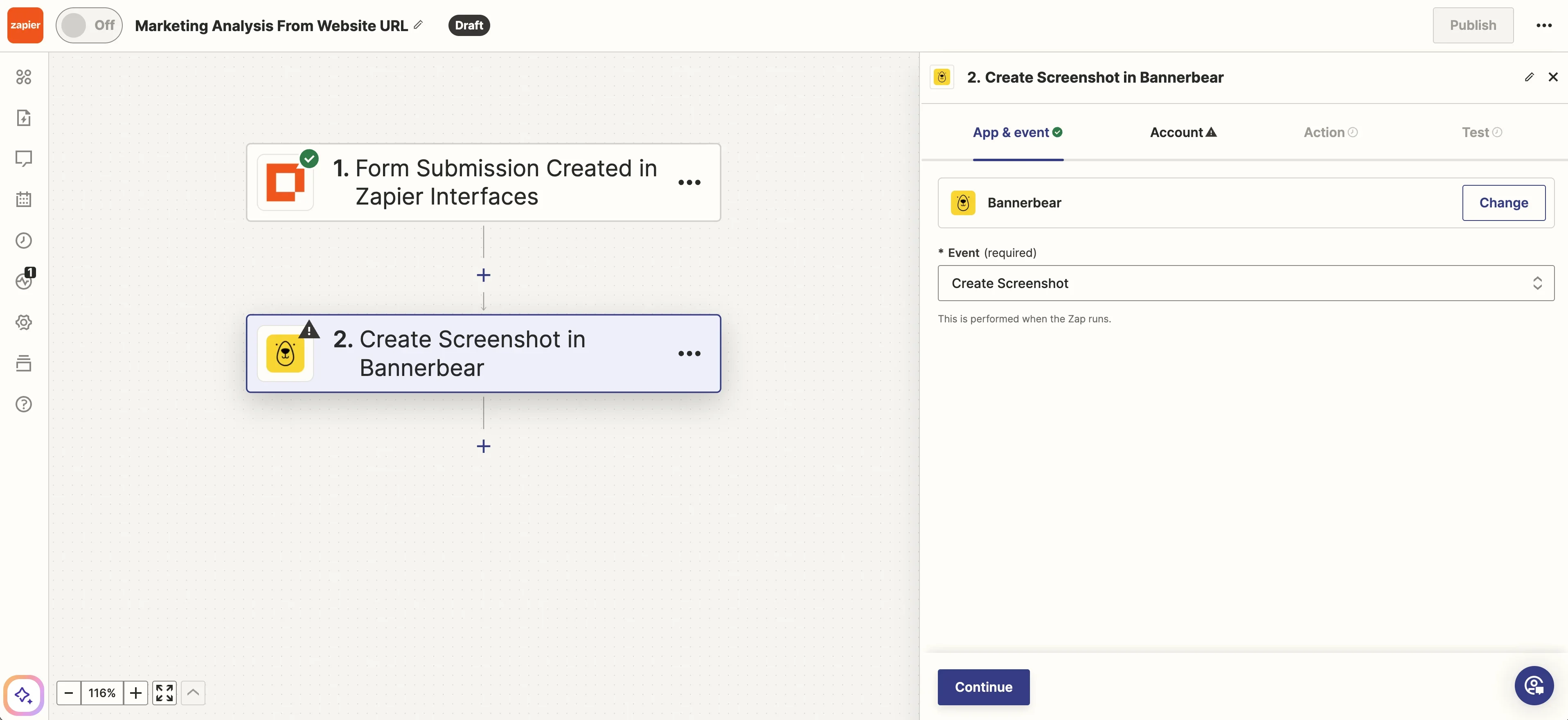The image size is (1568, 720).
Task: Toggle the Zap On/Off switch
Action: pyautogui.click(x=89, y=25)
